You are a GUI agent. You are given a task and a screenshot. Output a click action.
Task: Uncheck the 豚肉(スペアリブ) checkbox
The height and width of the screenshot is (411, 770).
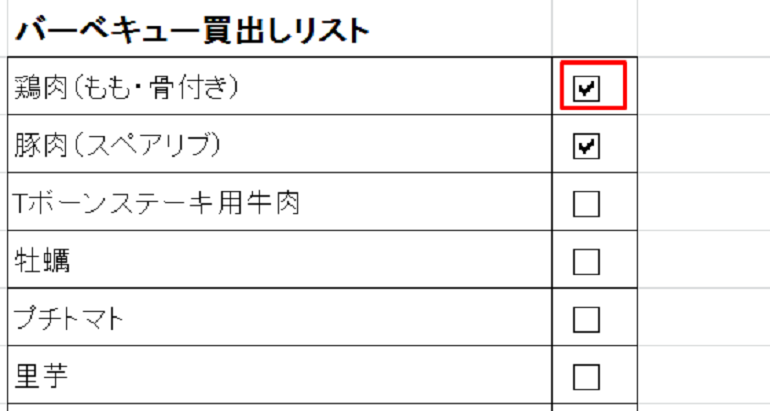click(587, 146)
